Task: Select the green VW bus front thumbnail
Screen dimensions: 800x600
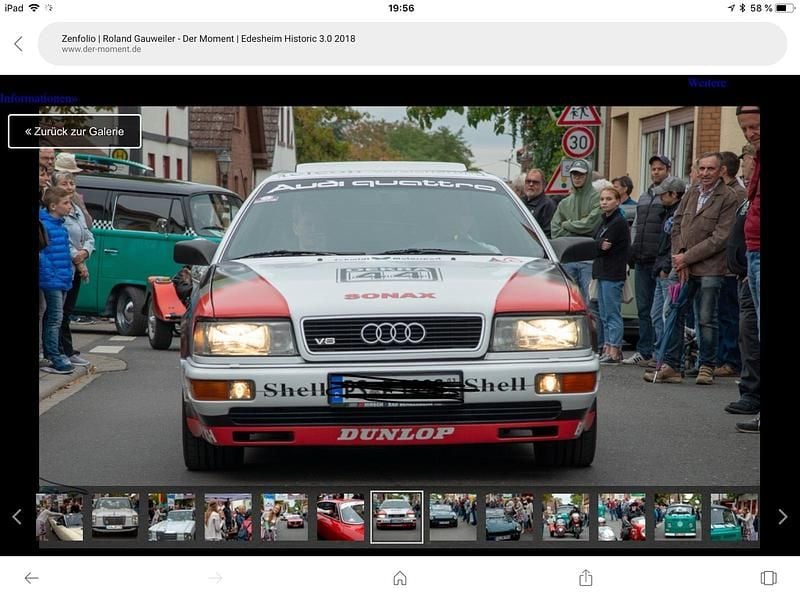Action: 678,517
